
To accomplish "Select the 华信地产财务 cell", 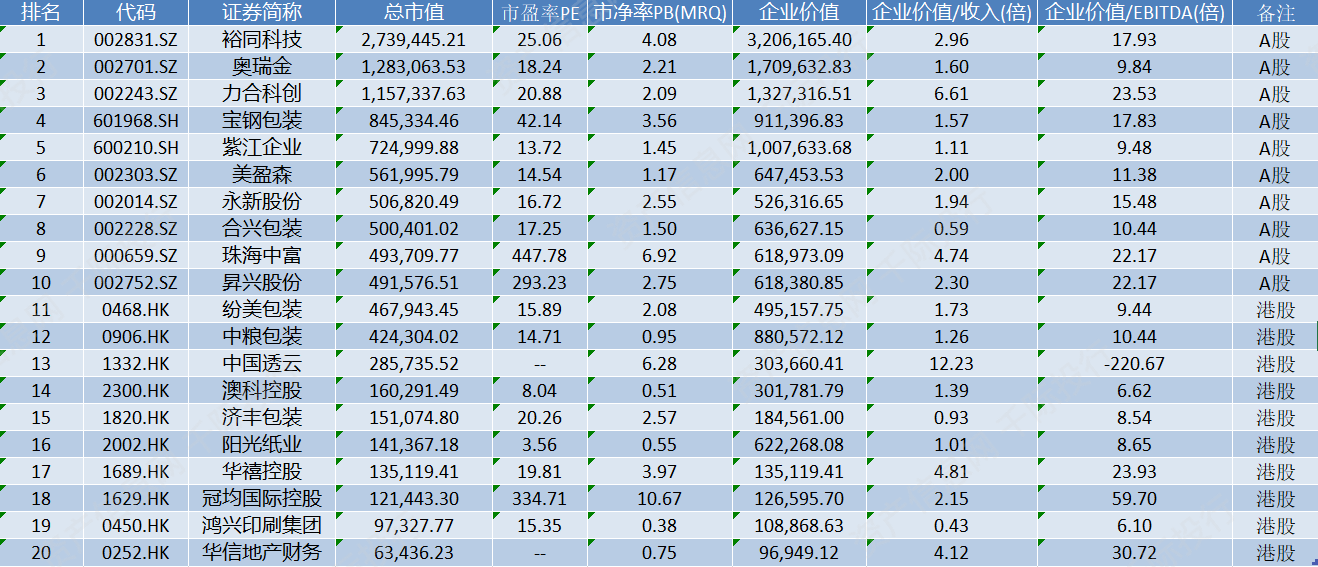I will point(261,553).
